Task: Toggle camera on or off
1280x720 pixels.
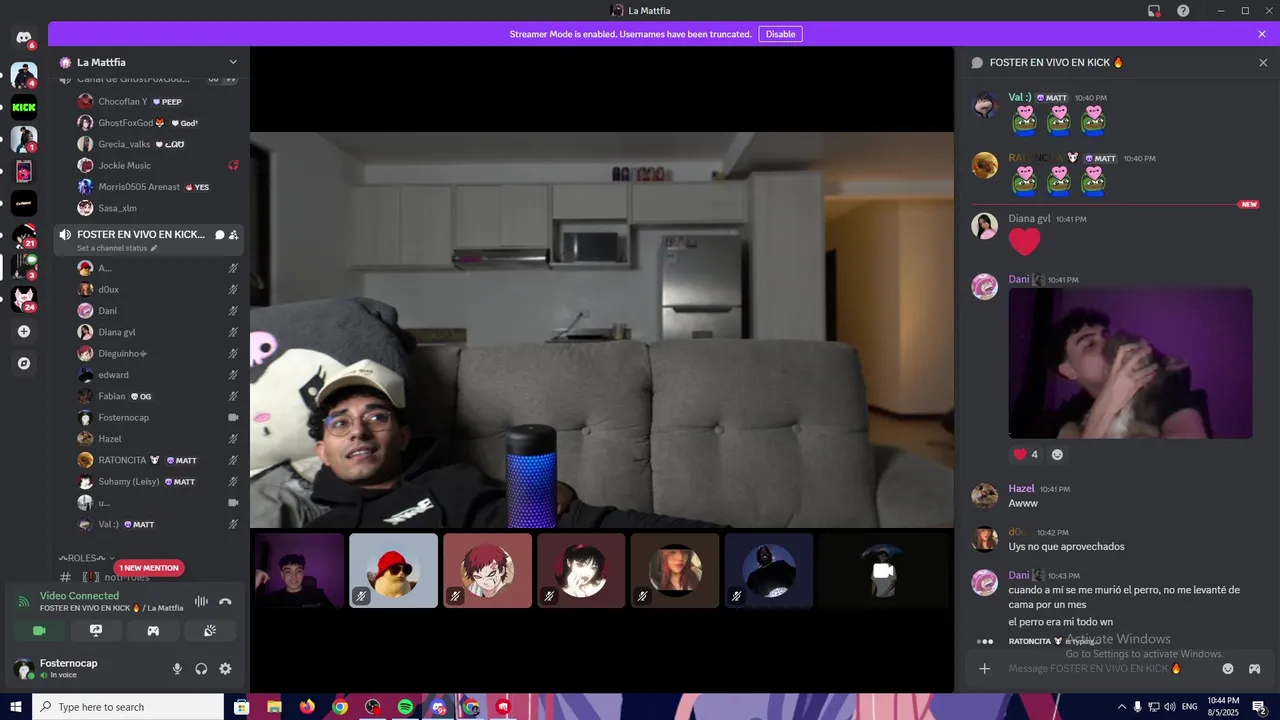Action: click(39, 631)
